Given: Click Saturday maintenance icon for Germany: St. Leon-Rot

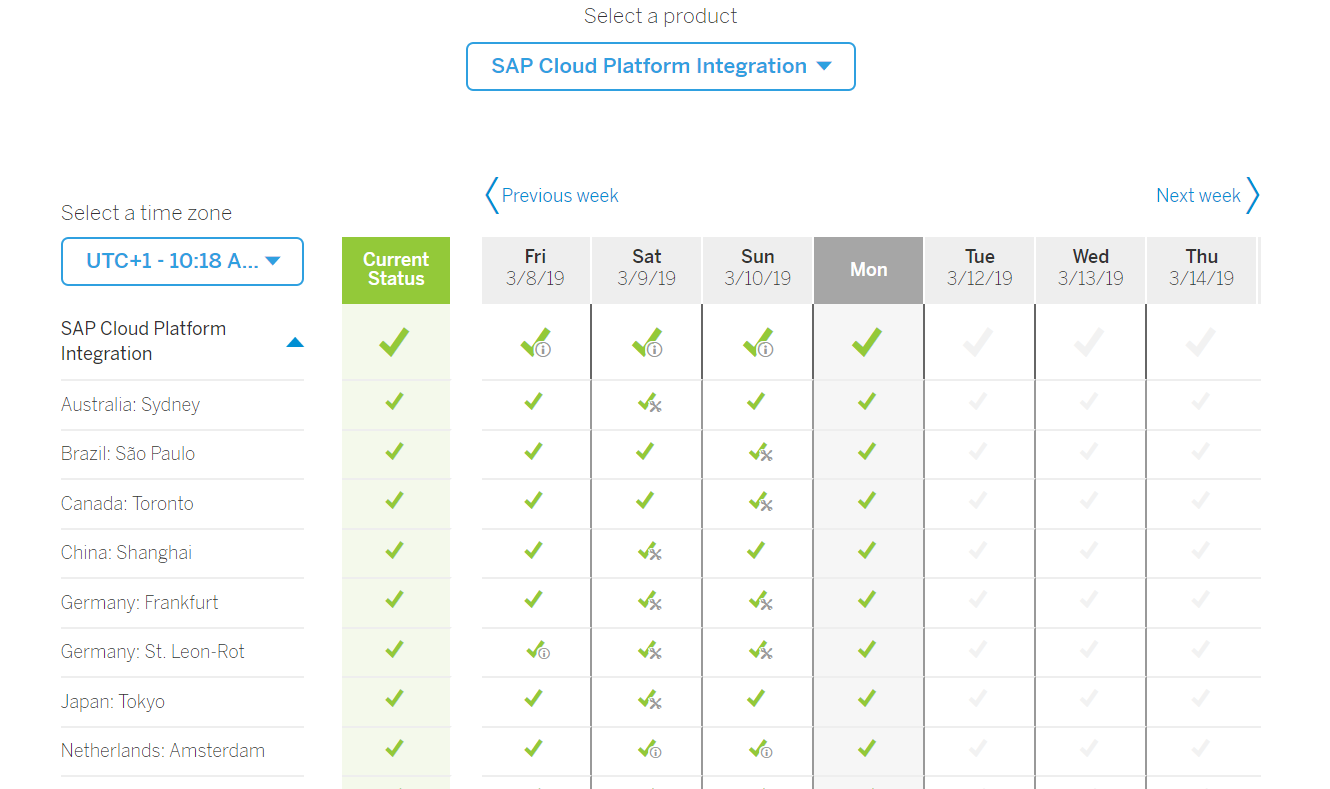Looking at the screenshot, I should point(650,650).
